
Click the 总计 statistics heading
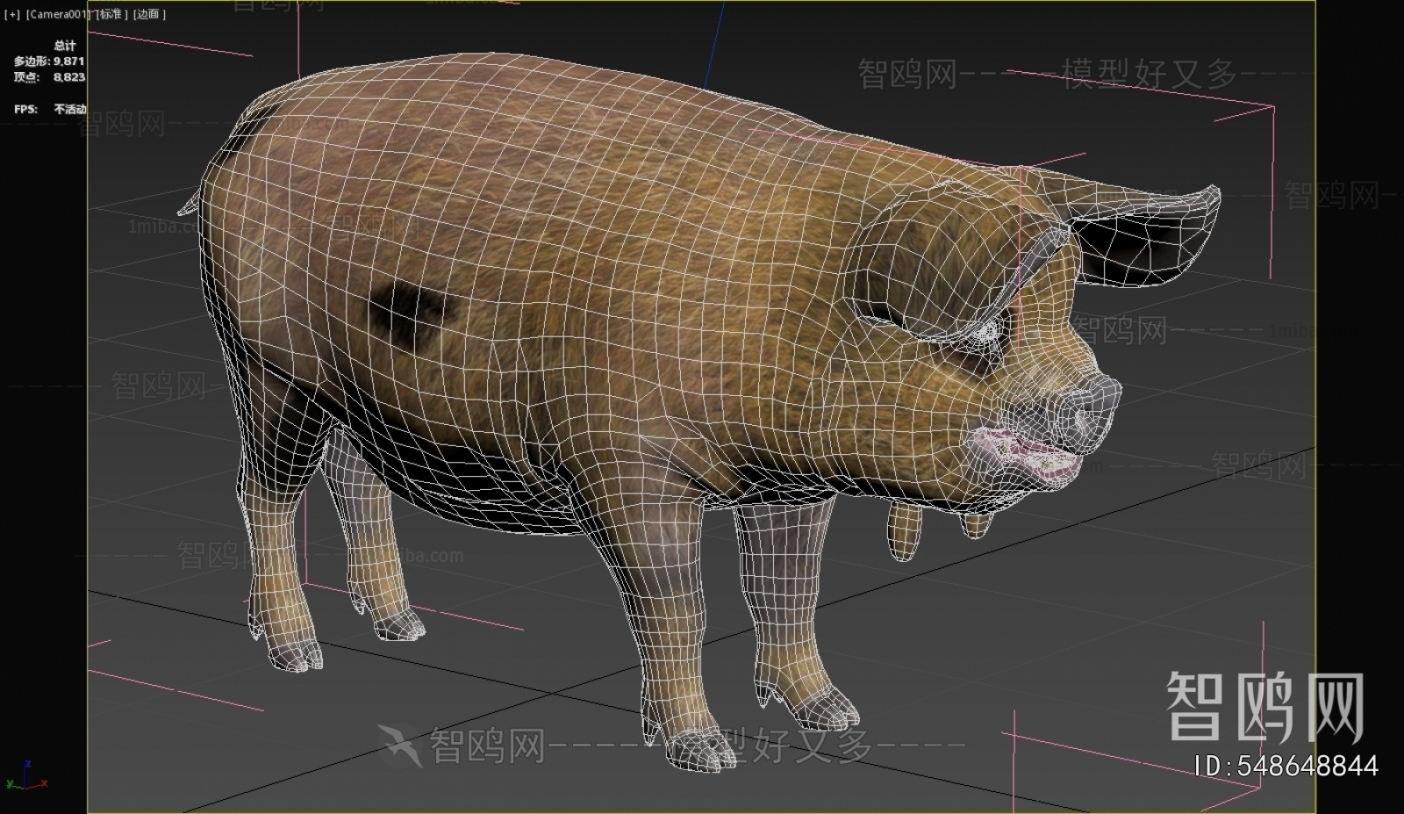(x=65, y=46)
